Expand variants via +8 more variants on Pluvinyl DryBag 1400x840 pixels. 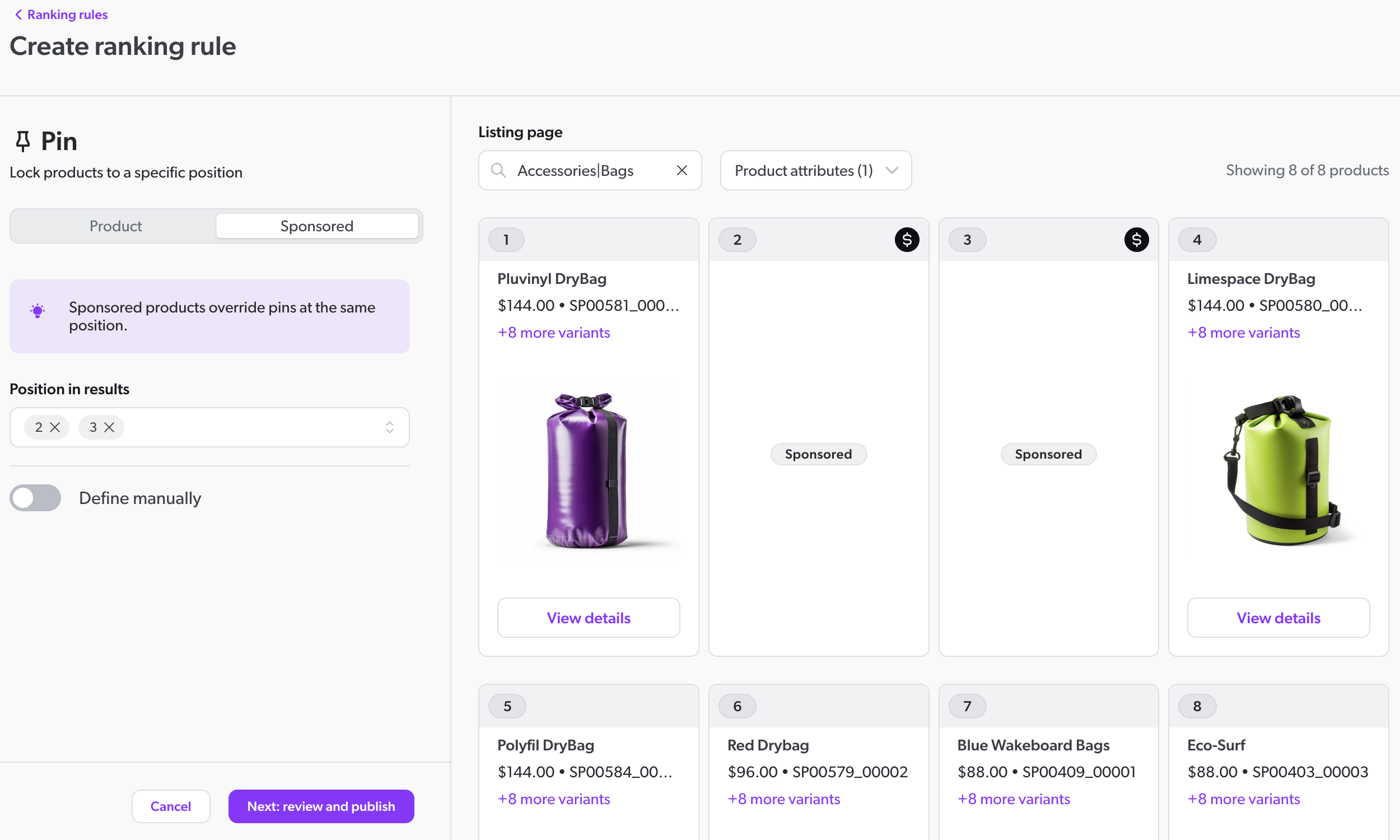tap(553, 332)
